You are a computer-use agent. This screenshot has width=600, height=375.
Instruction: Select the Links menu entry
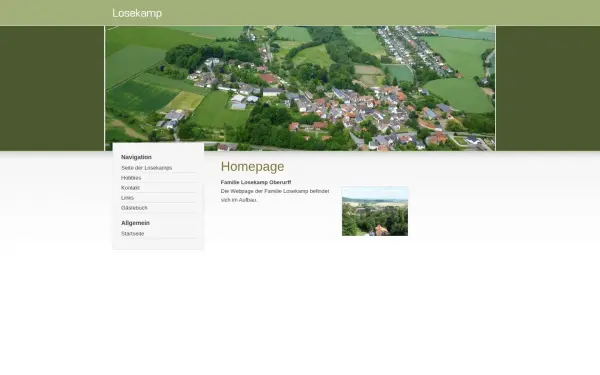click(127, 198)
